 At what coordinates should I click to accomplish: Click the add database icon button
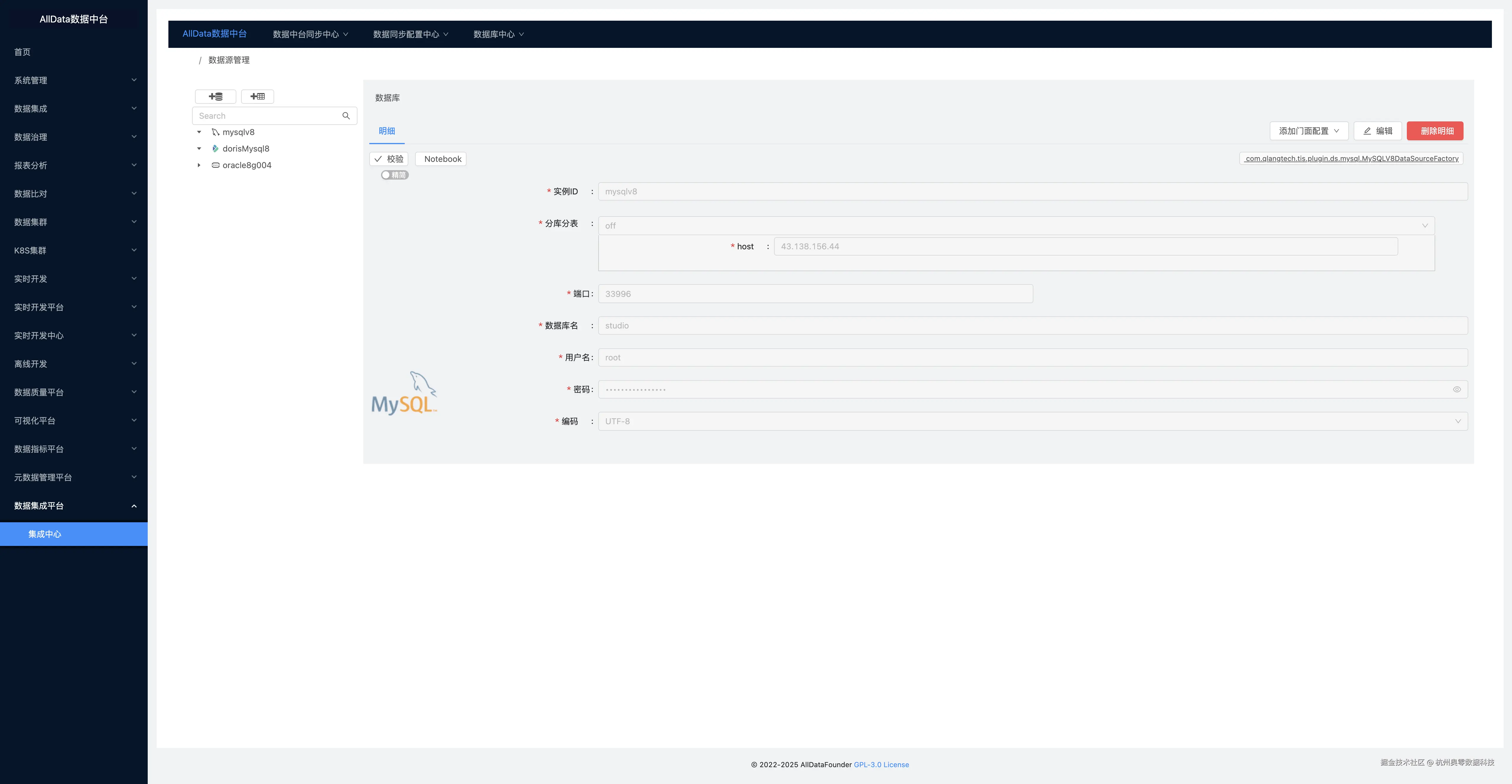coord(215,96)
